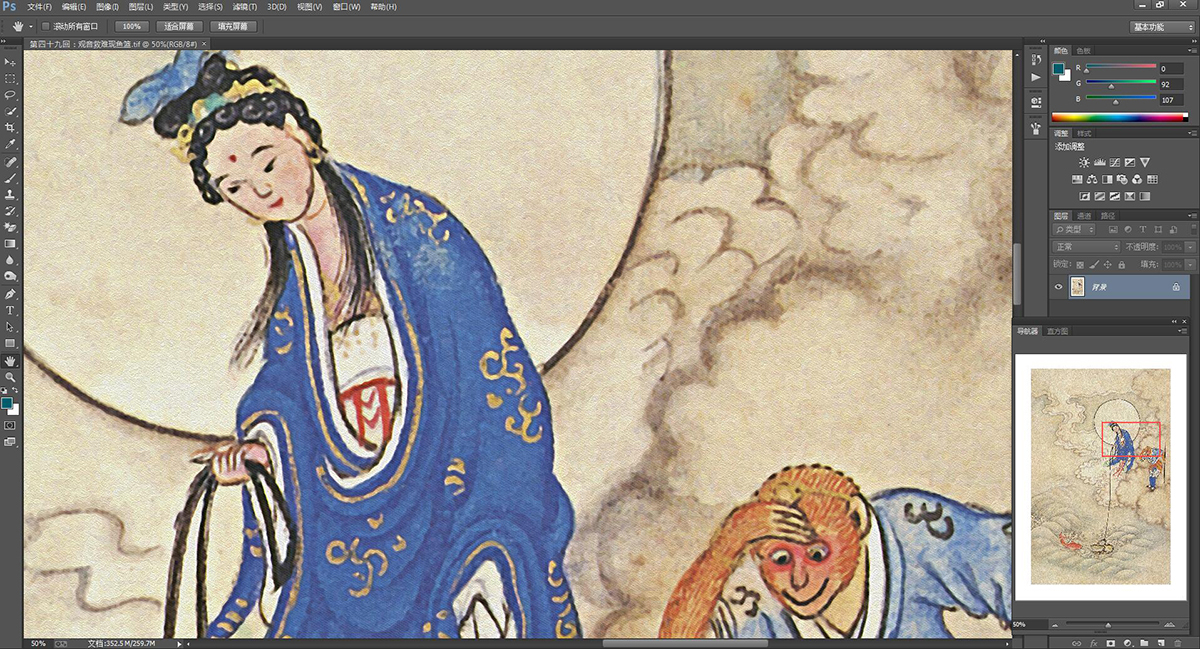
Task: Toggle visibility of the 背景 layer
Action: [x=1059, y=287]
